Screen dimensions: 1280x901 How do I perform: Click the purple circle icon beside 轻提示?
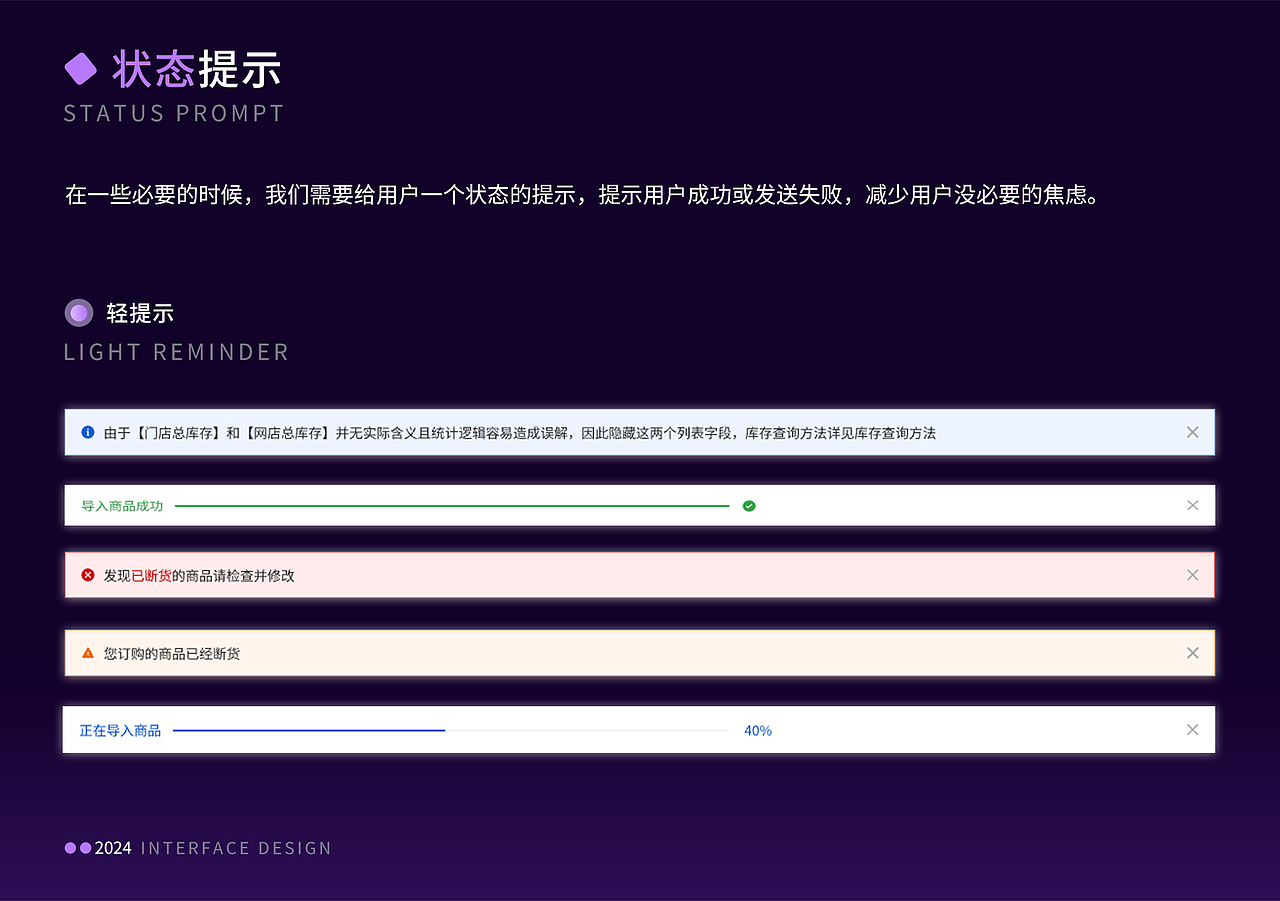[x=78, y=312]
